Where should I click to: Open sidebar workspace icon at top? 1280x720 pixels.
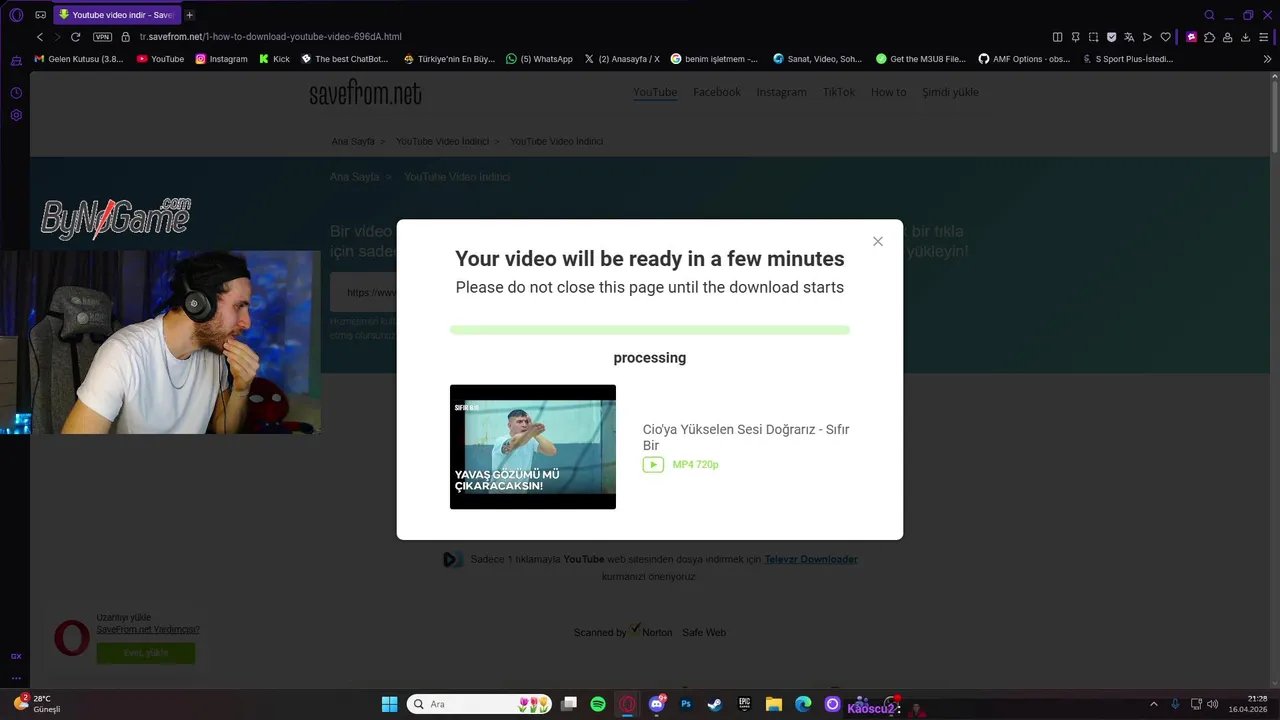pyautogui.click(x=16, y=61)
